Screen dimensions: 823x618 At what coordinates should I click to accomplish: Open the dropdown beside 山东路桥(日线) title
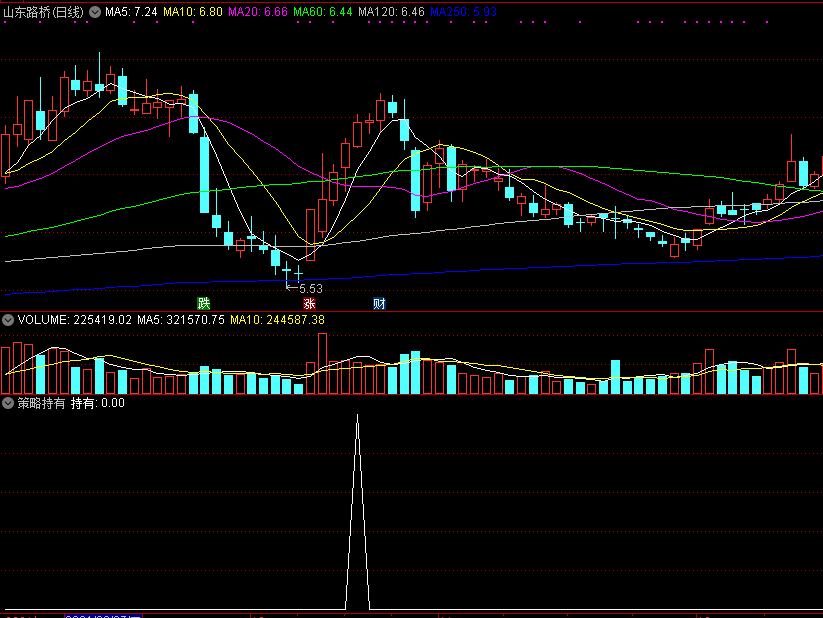[x=95, y=12]
